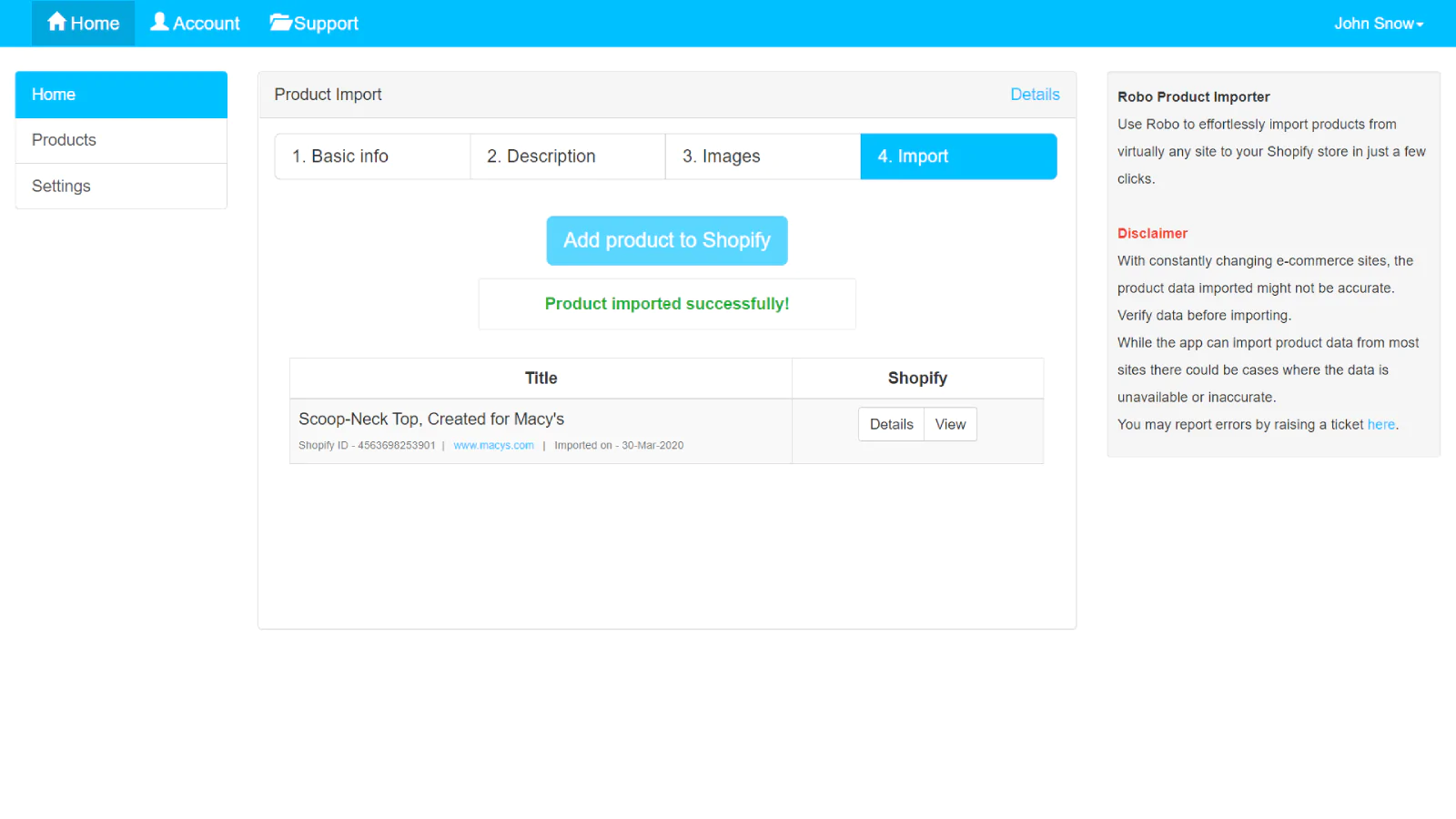Screen dimensions: 1456x819
Task: Open Settings in the left sidebar
Action: click(x=121, y=186)
